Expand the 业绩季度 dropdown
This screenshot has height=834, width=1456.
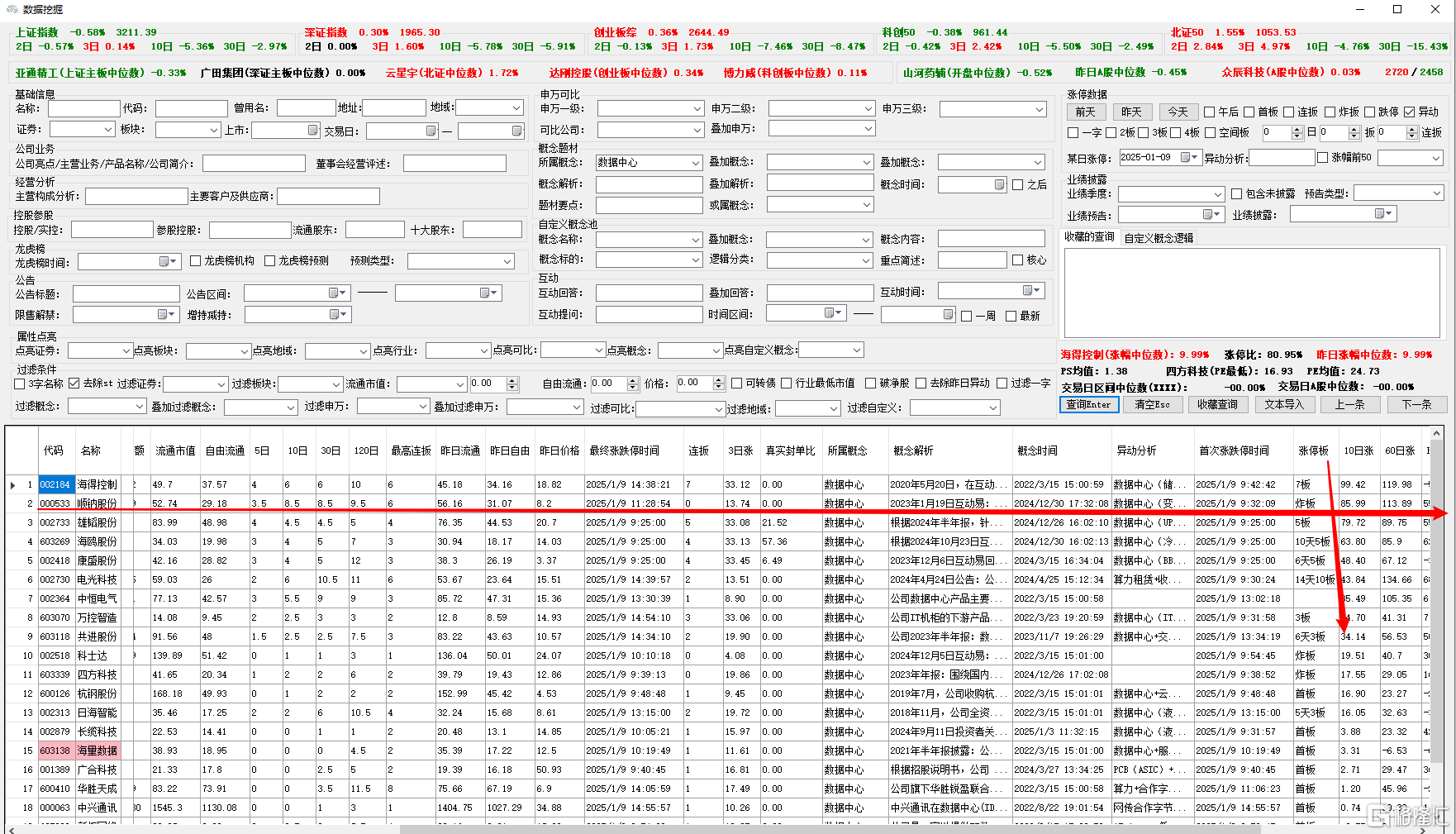[x=1217, y=194]
